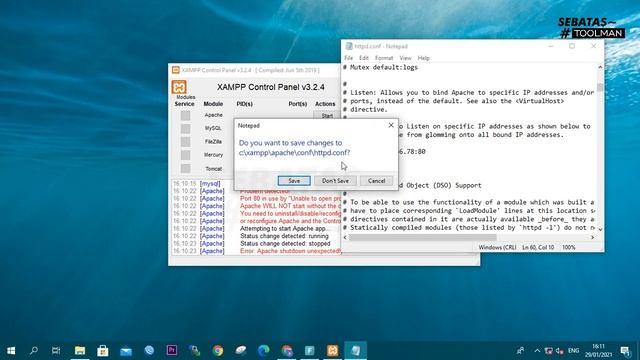This screenshot has height=360, width=640.
Task: Toggle the Tomcat service checkbox in XAMPP
Action: pyautogui.click(x=185, y=168)
